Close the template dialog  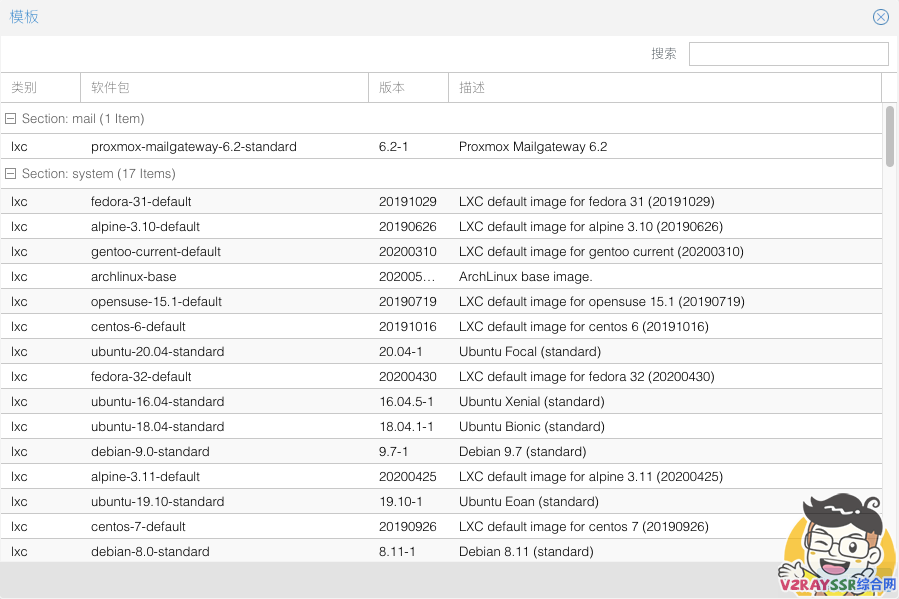[x=880, y=17]
